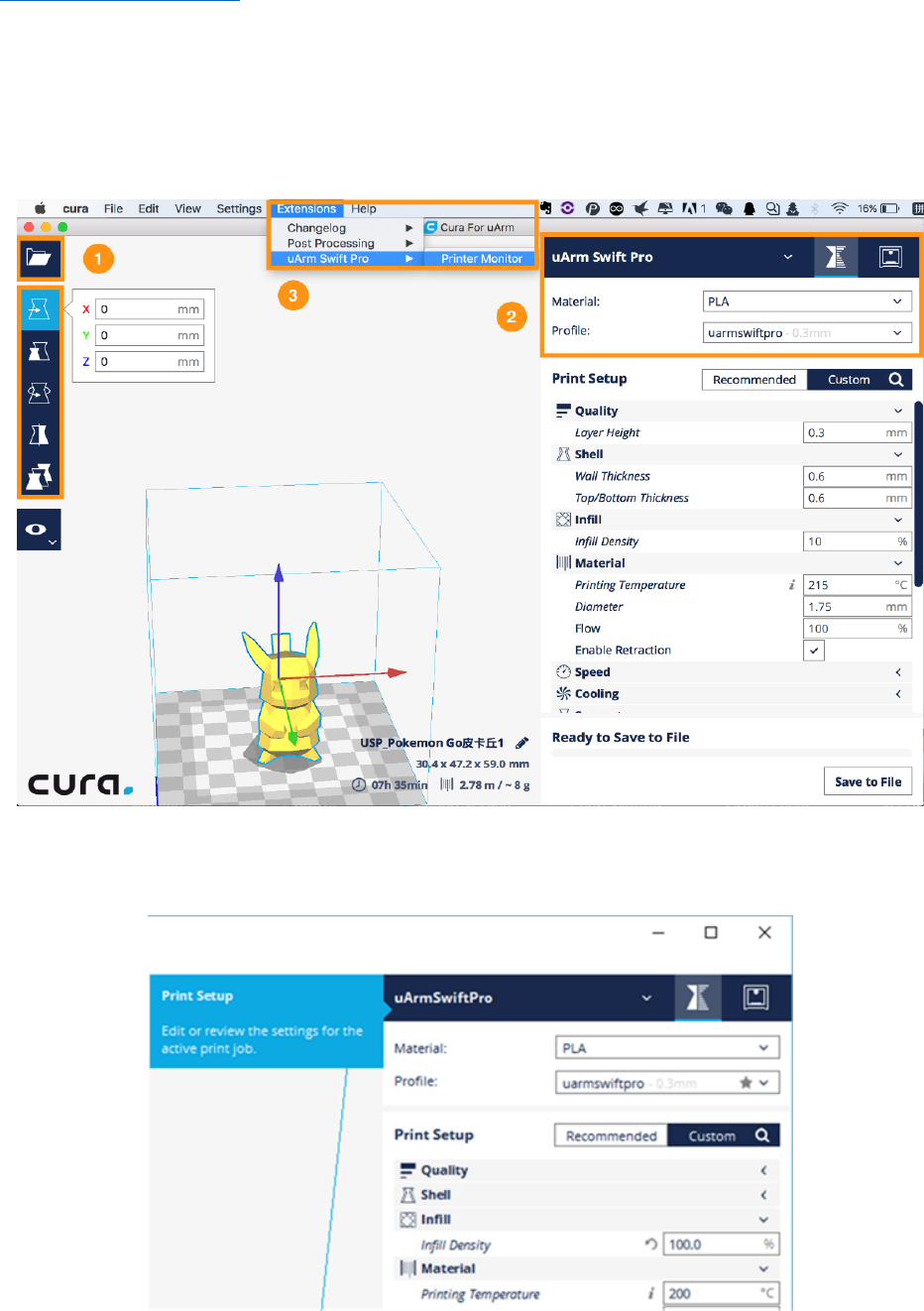Viewport: 924px width, 1311px height.
Task: Switch to Prepare view icon in Mac Cura
Action: (x=836, y=257)
